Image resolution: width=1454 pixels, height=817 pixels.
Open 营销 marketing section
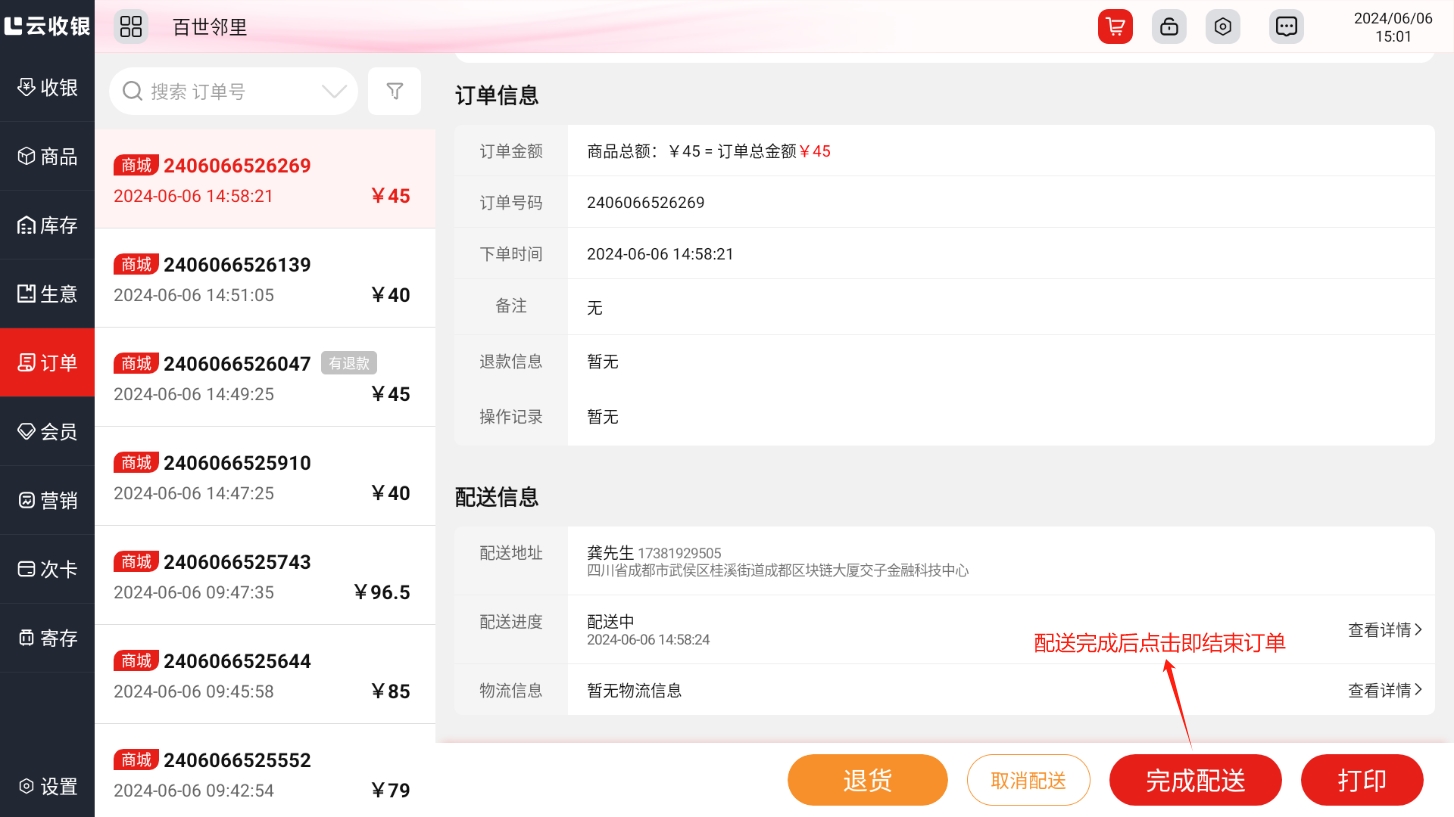pyautogui.click(x=47, y=500)
